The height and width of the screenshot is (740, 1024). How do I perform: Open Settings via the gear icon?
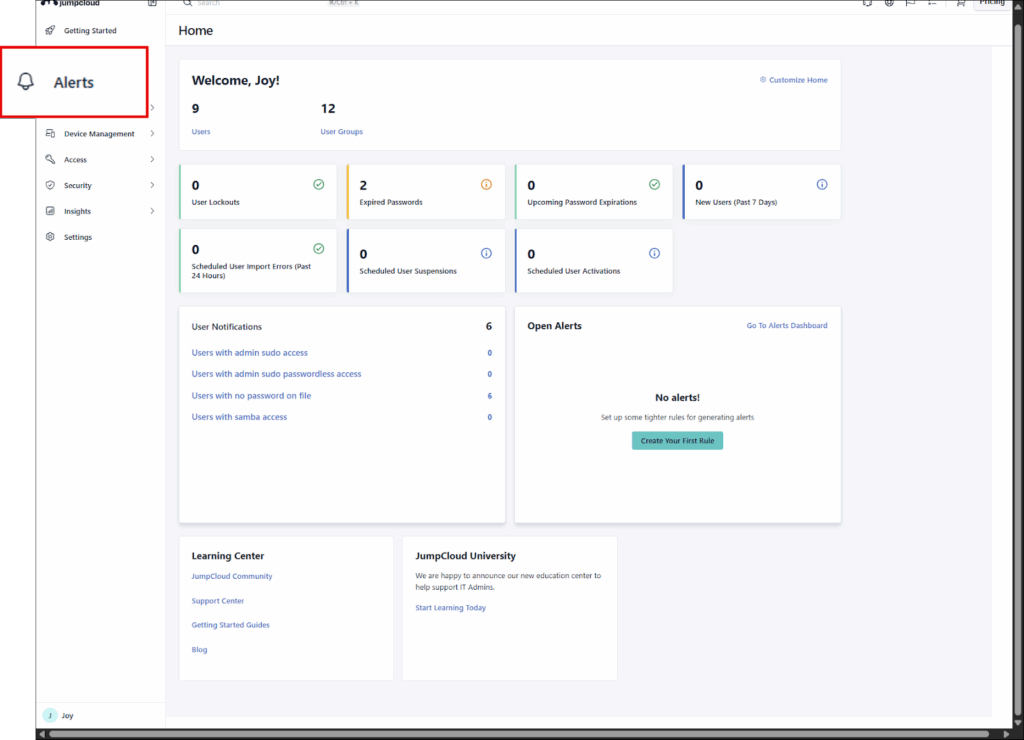[50, 238]
